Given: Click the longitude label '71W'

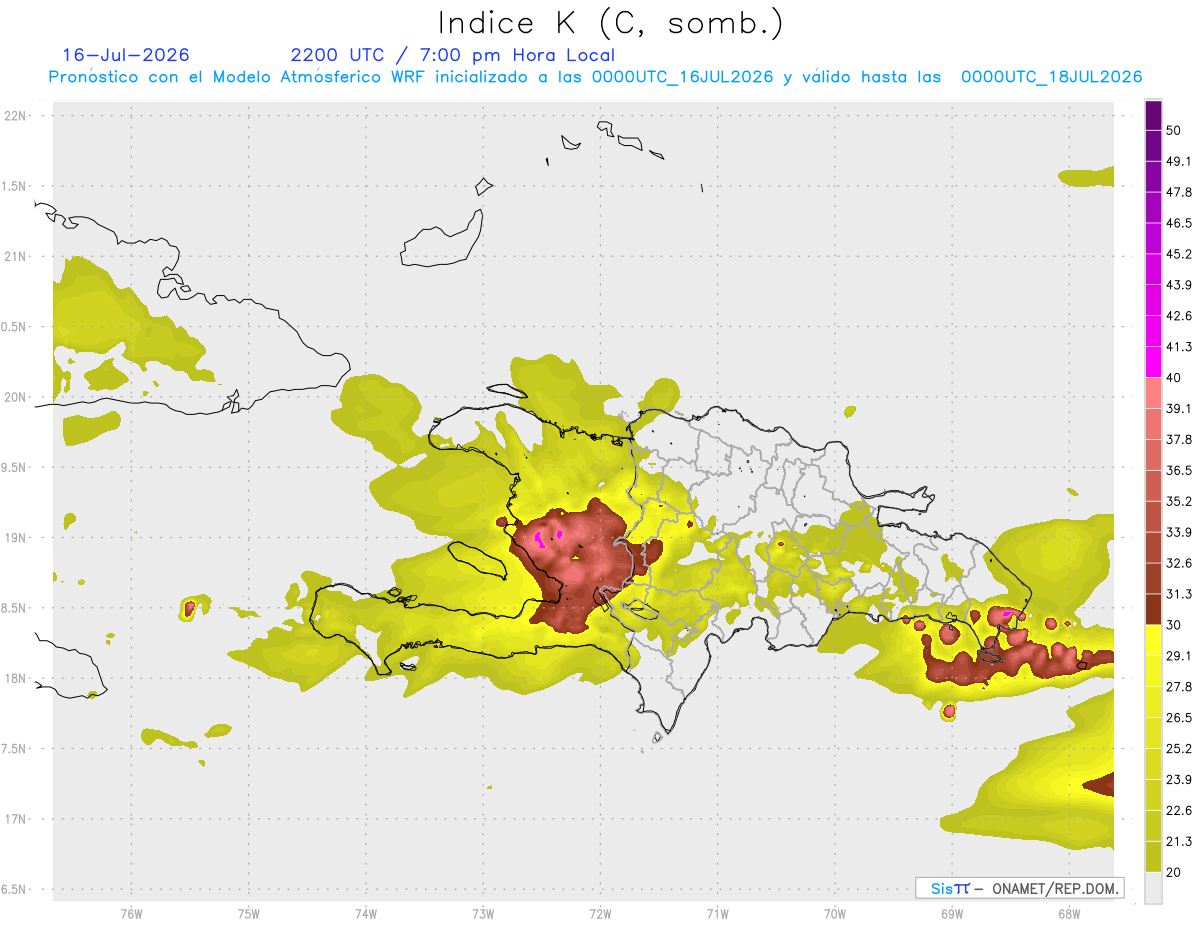Looking at the screenshot, I should click(x=717, y=913).
